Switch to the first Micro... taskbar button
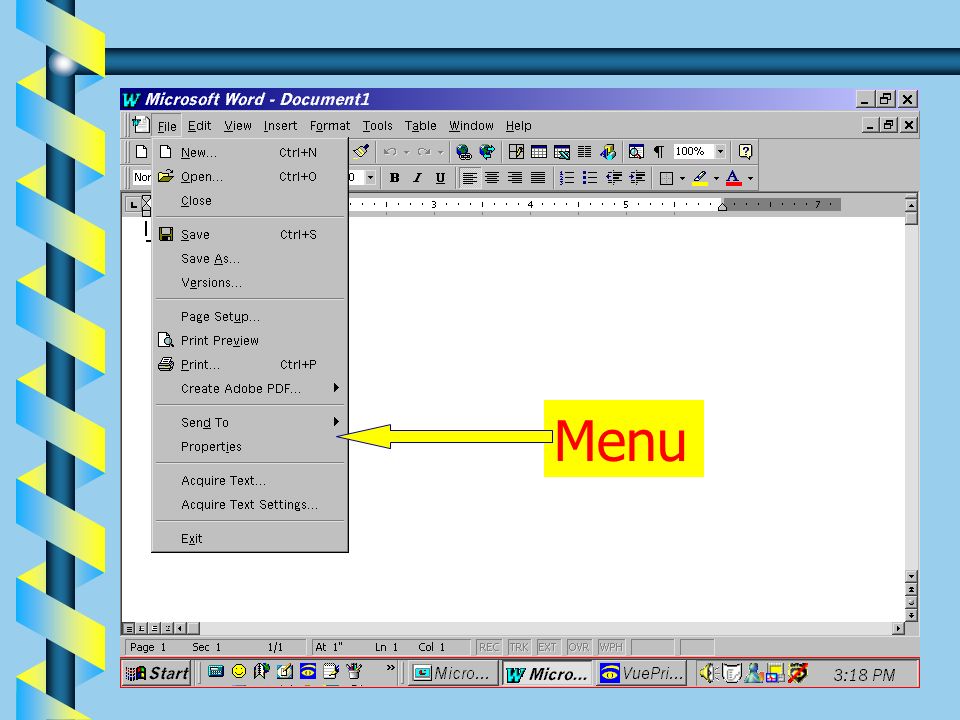This screenshot has height=720, width=960. click(x=452, y=673)
